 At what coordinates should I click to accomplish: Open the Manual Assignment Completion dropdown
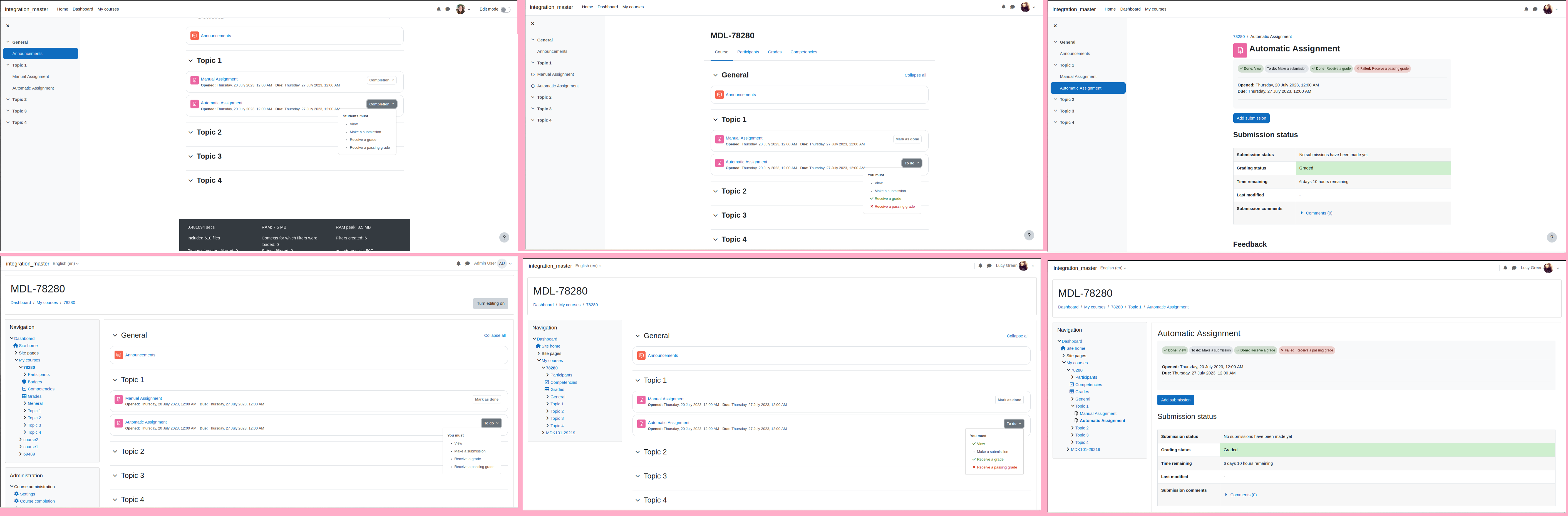[382, 80]
